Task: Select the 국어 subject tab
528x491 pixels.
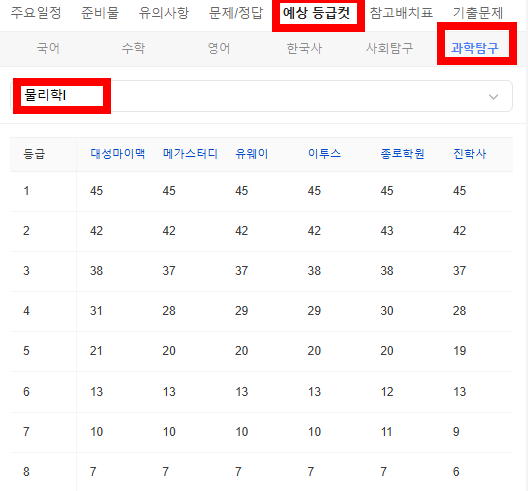Action: [x=48, y=48]
